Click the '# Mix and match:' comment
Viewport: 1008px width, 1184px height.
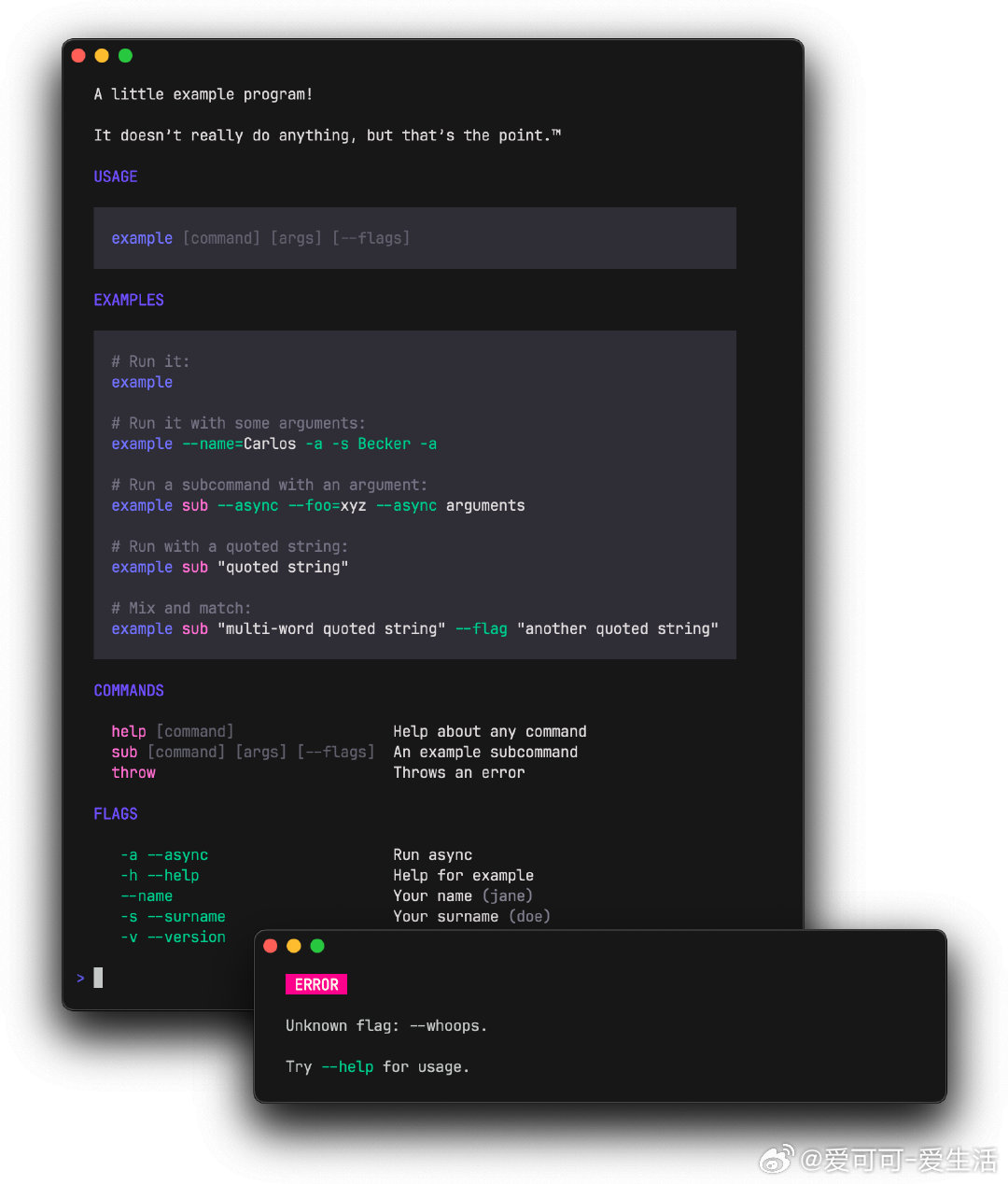click(x=181, y=608)
